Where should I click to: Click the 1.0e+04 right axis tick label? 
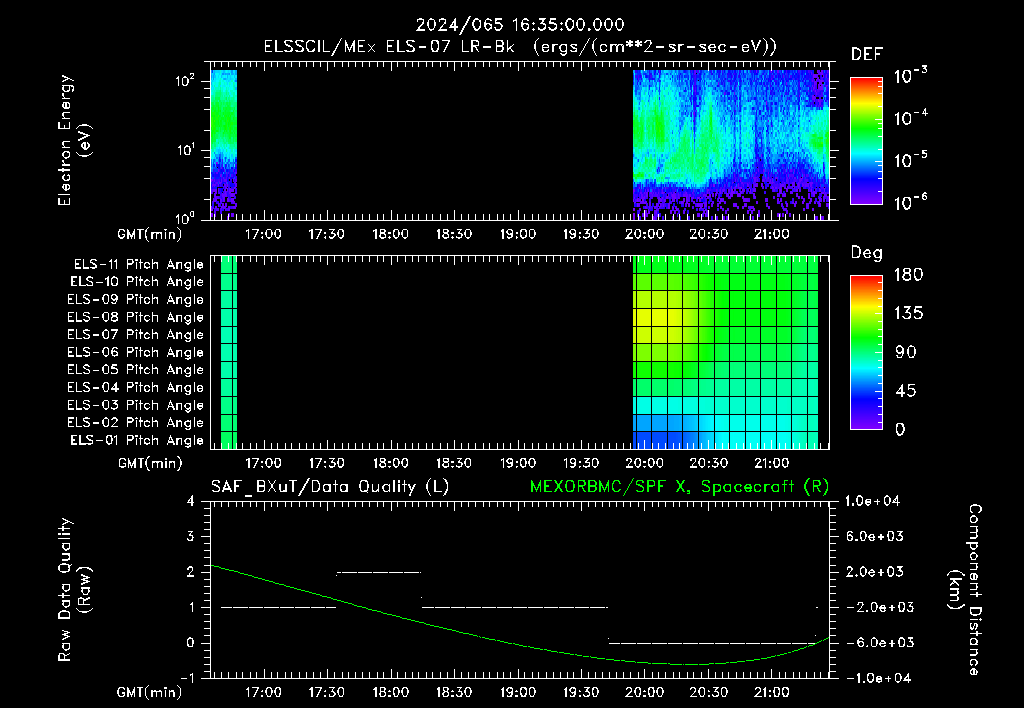[872, 502]
